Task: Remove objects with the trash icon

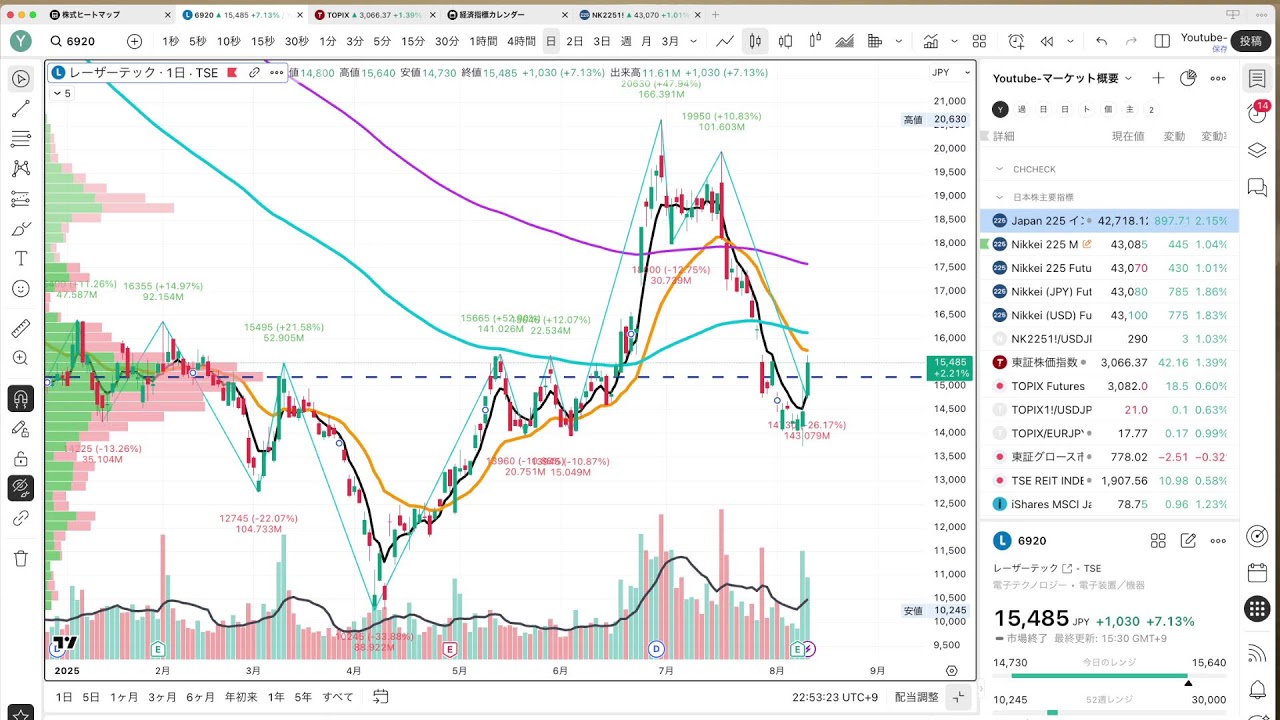Action: coord(21,558)
